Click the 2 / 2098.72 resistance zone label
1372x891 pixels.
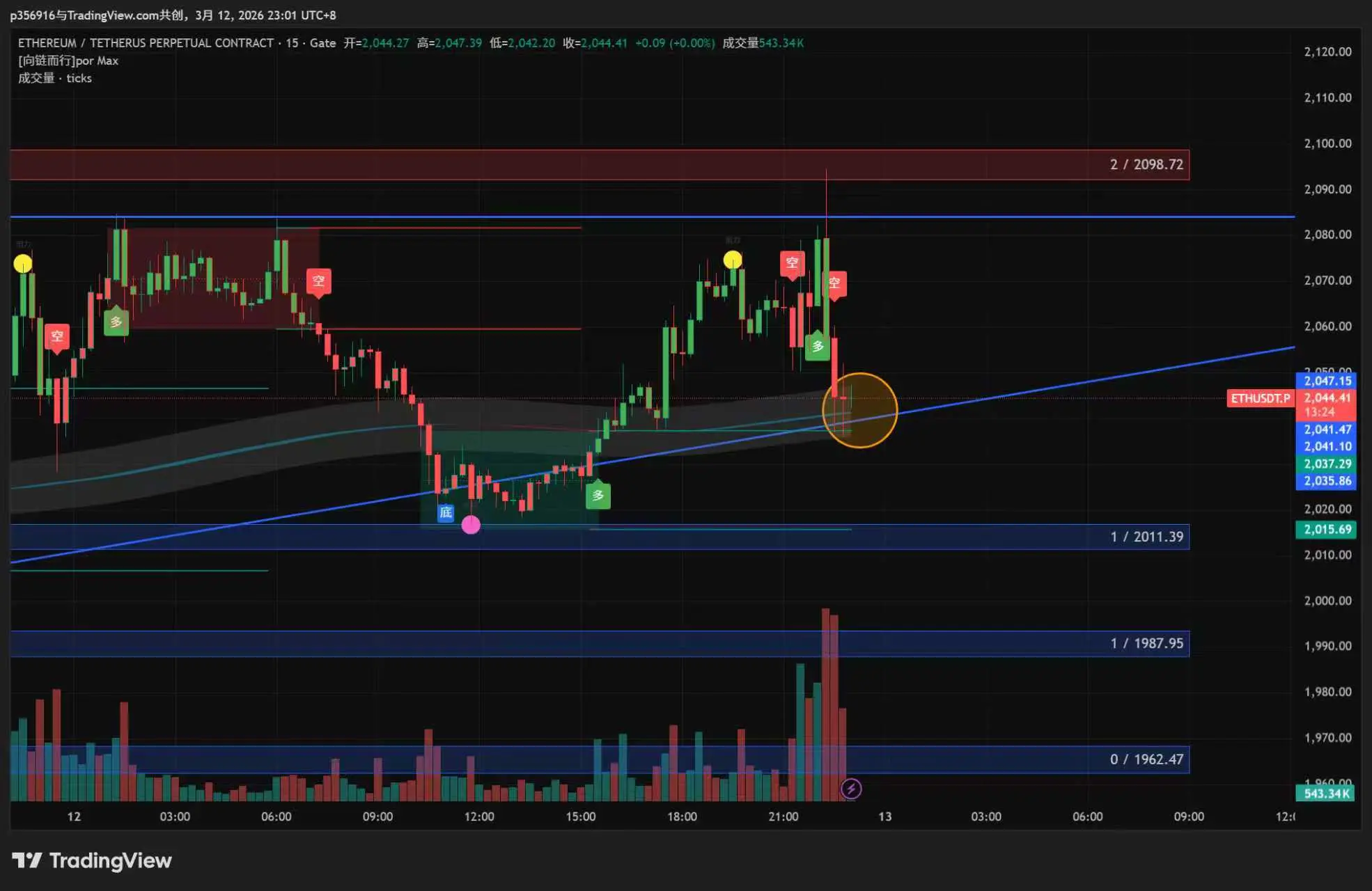(x=1146, y=164)
